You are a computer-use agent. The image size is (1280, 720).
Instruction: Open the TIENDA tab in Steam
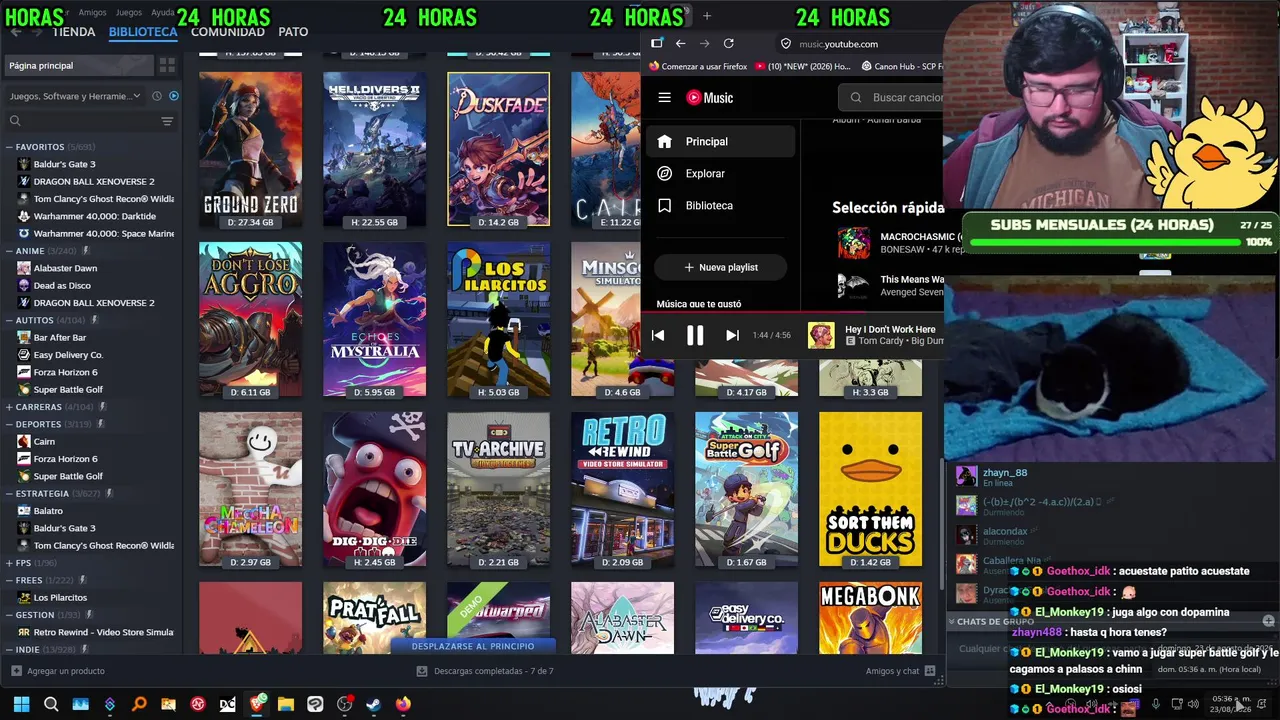click(74, 32)
